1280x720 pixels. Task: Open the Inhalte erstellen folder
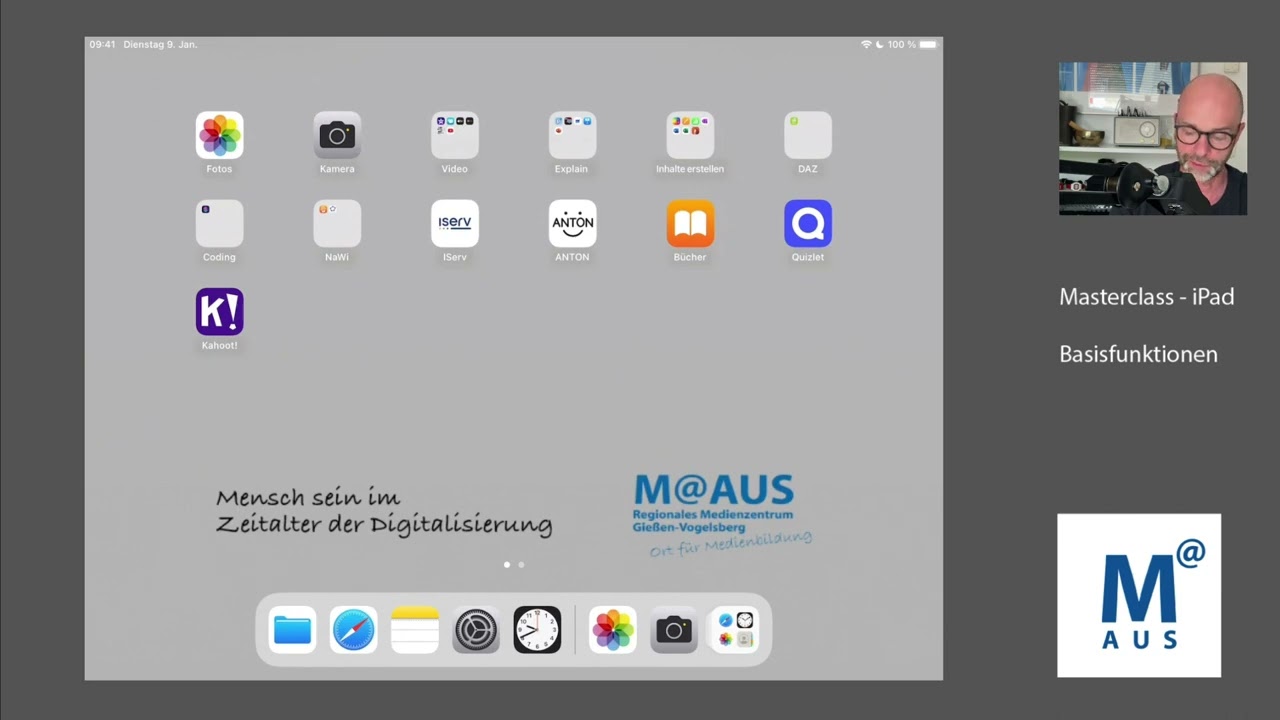[690, 135]
